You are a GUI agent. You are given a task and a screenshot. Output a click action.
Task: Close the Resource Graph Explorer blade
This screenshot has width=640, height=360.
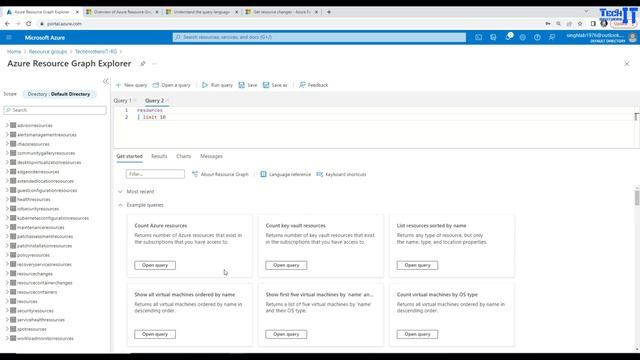tap(627, 64)
